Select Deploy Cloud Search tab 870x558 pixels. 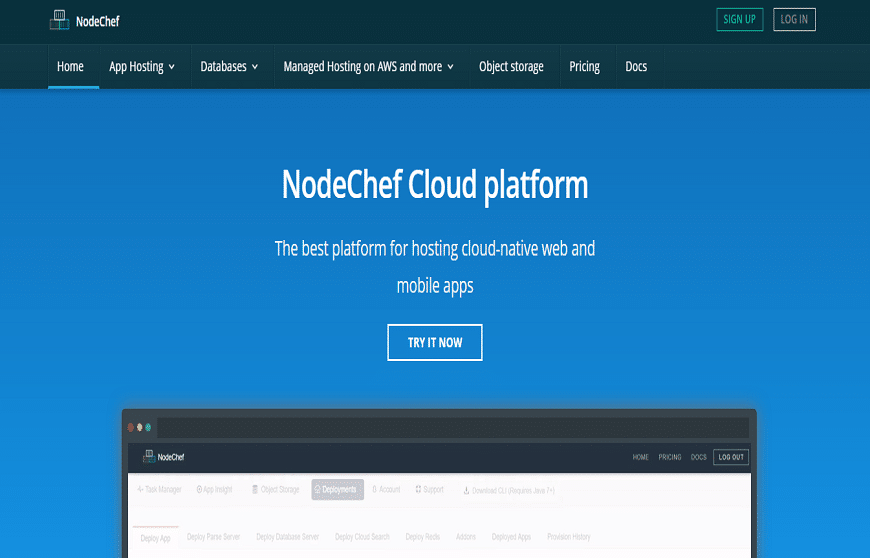click(x=362, y=537)
